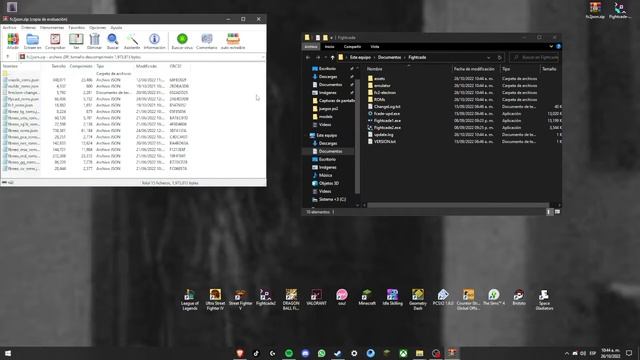Select Música in the Explorer sidebar
This screenshot has height=360, width=640.
(x=325, y=176)
